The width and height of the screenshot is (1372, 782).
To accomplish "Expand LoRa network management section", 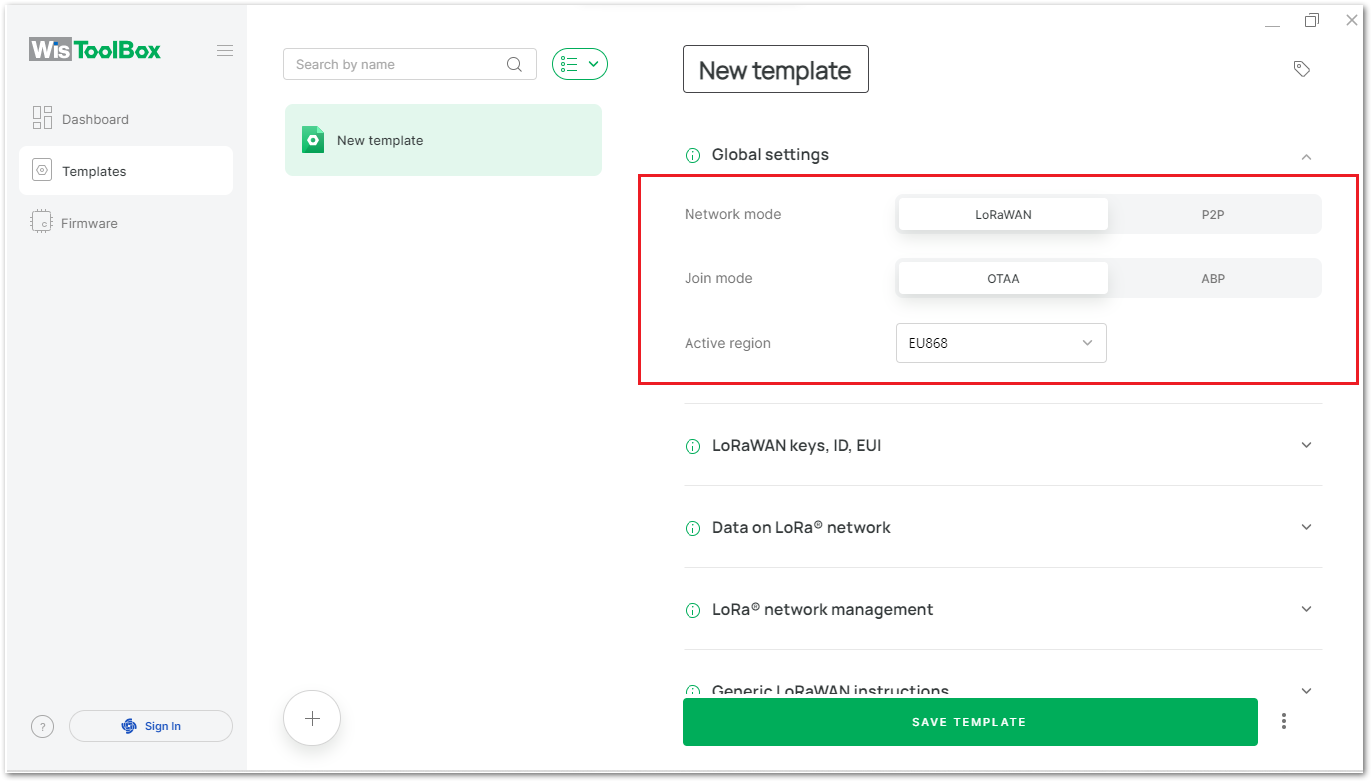I will click(1306, 609).
